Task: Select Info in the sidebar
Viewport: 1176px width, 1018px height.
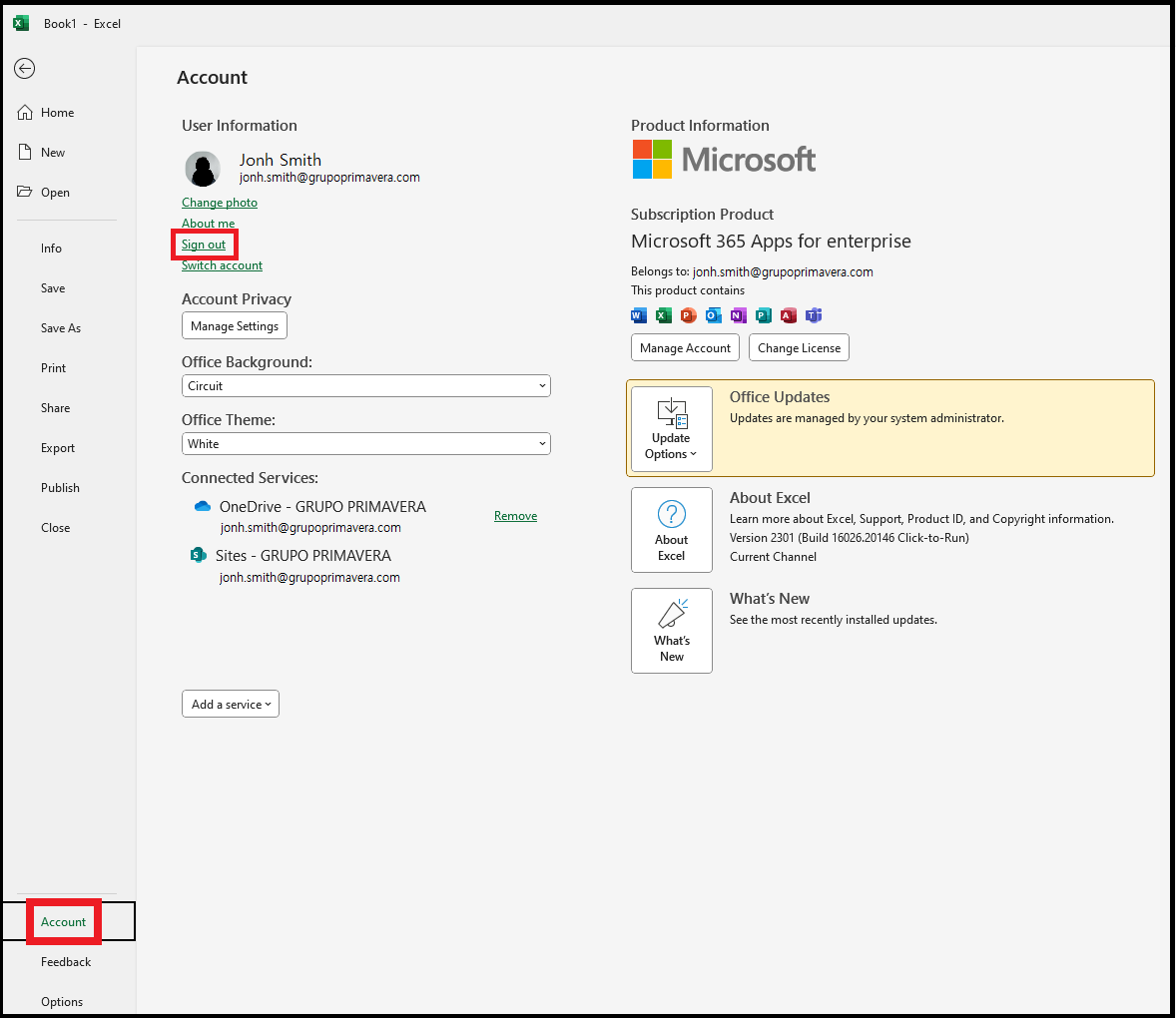Action: click(x=51, y=249)
